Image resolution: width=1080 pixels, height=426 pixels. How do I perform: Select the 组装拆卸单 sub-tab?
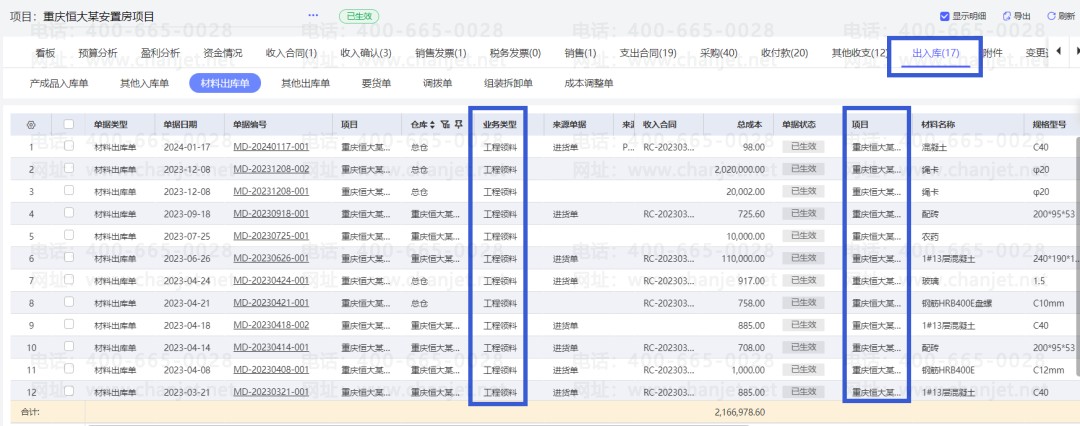pyautogui.click(x=508, y=83)
